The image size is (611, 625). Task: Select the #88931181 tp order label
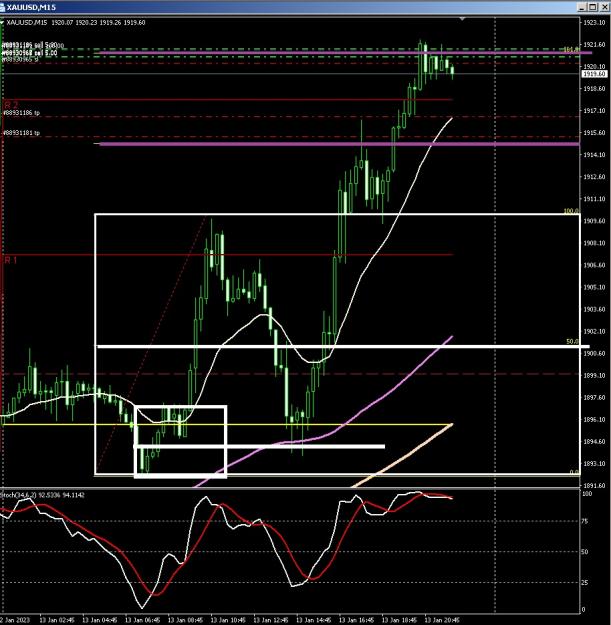coord(22,133)
